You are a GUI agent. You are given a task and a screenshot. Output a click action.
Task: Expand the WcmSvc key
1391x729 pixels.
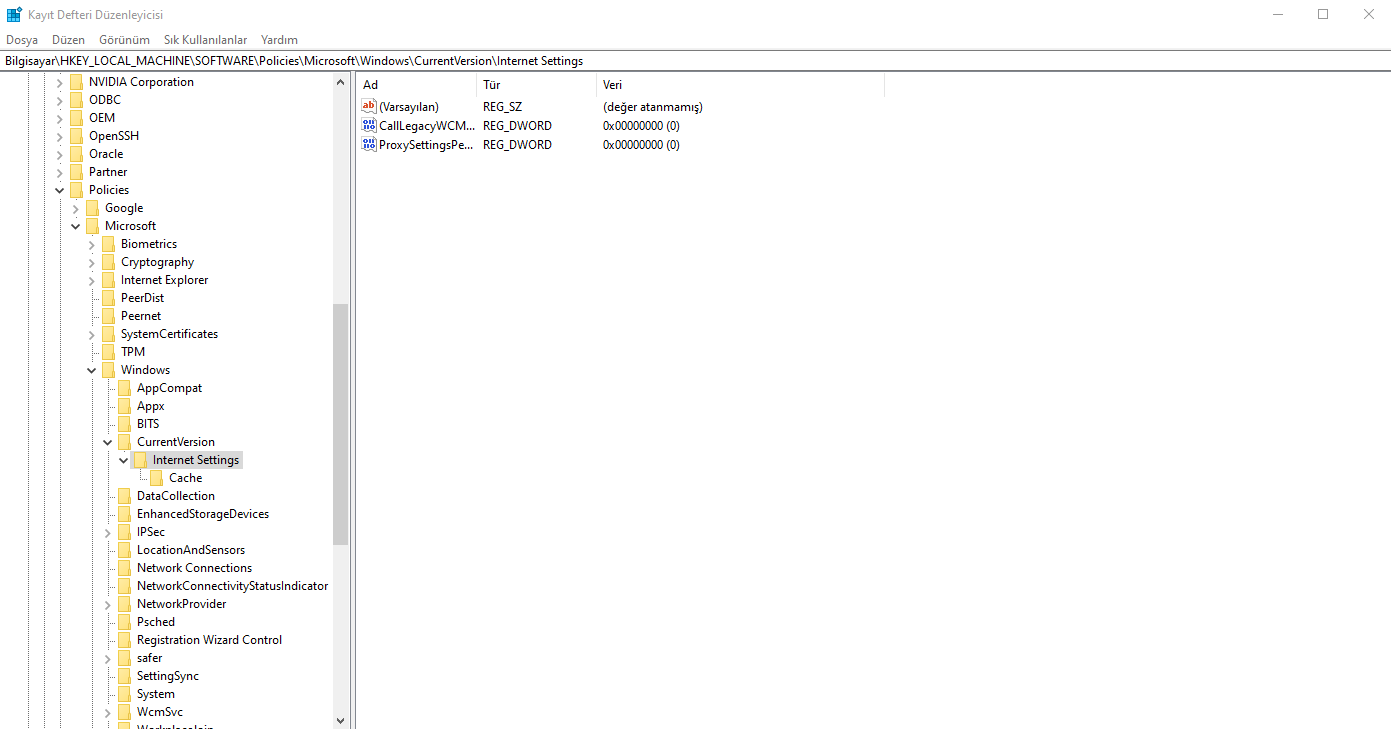coord(107,712)
